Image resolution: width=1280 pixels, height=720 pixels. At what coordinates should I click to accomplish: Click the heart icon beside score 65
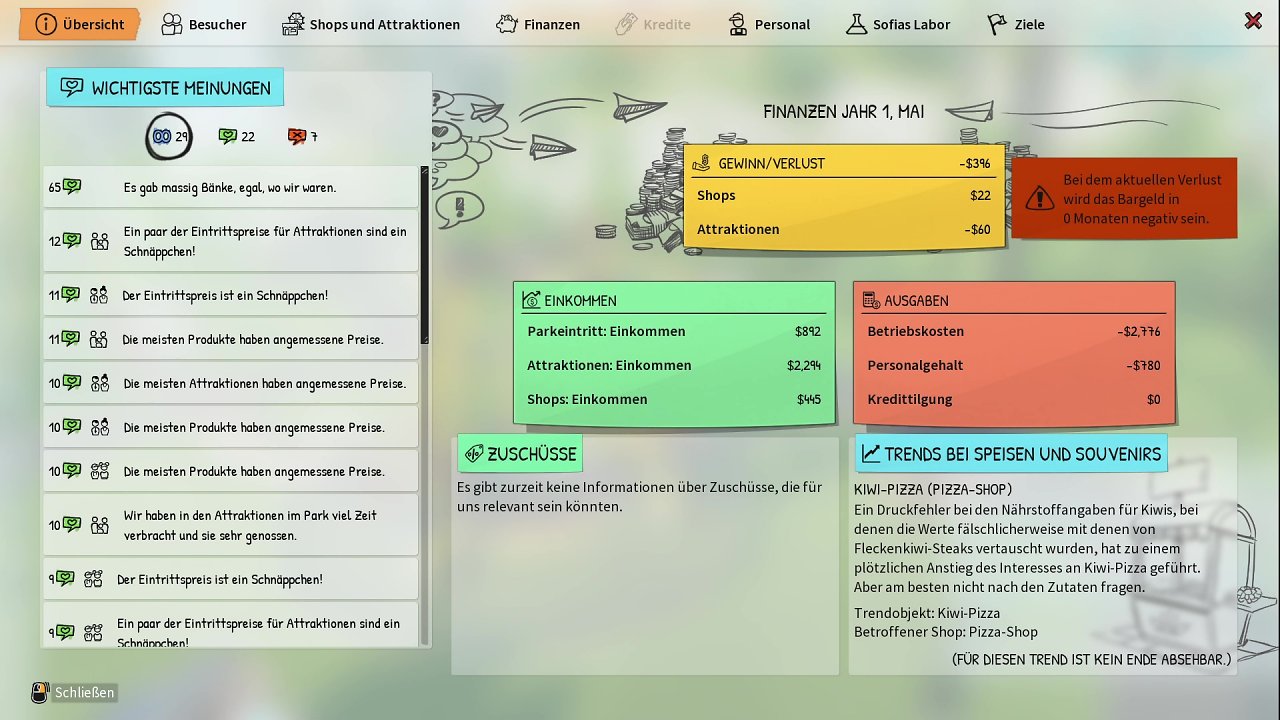pyautogui.click(x=72, y=187)
